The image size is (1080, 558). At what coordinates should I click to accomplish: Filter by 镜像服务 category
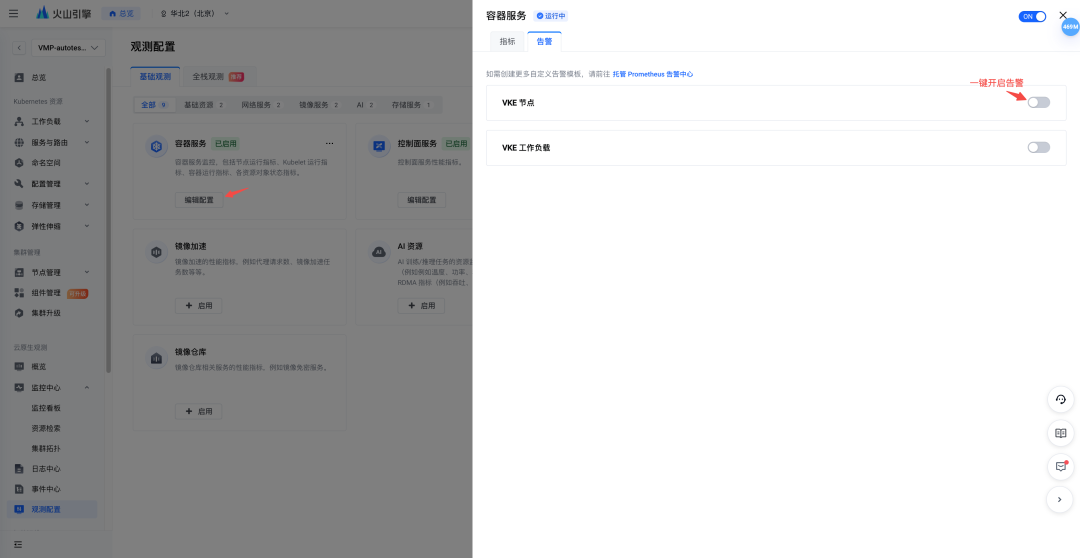(318, 105)
